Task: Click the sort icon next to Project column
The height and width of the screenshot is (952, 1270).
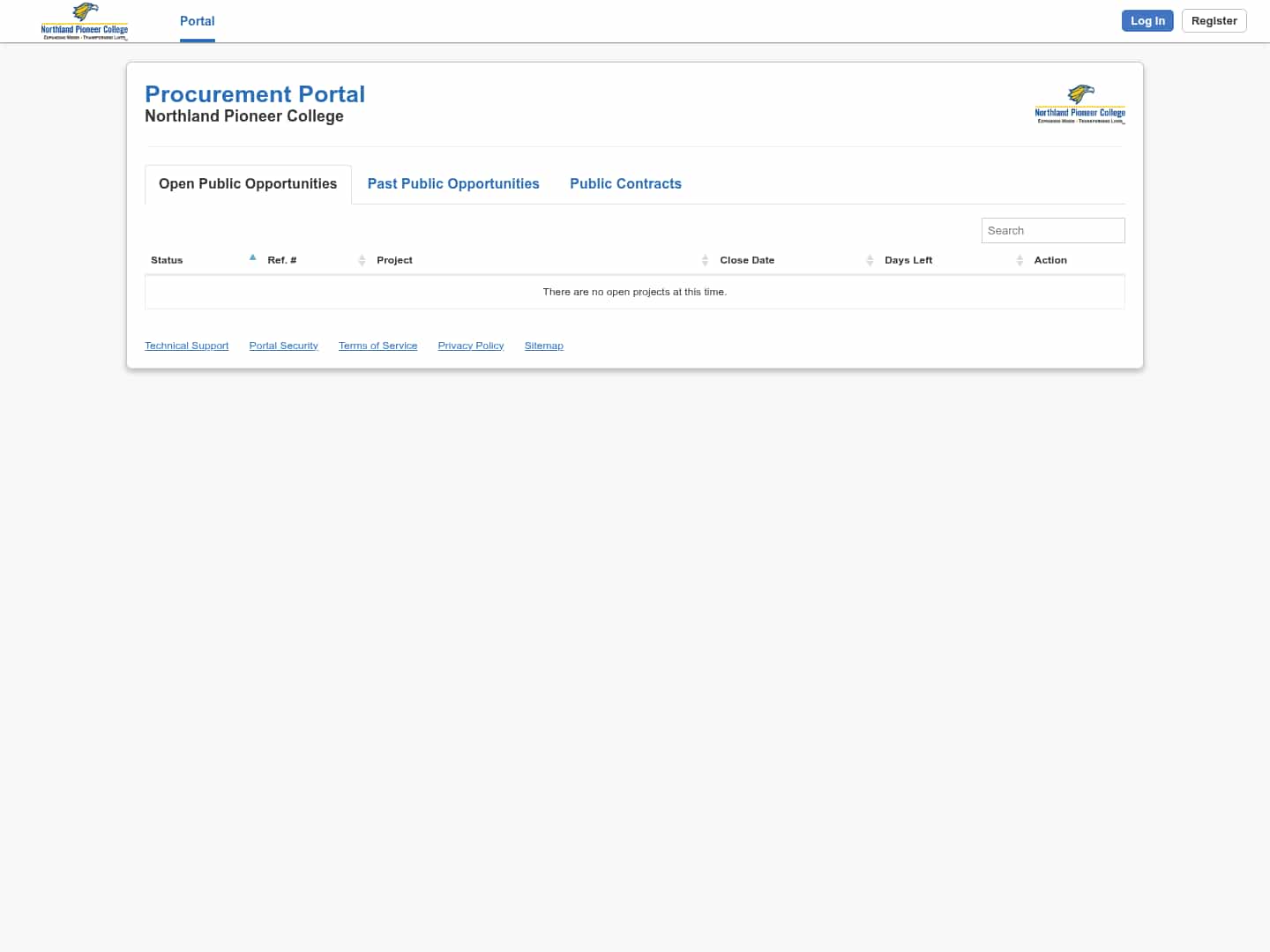Action: pos(705,260)
